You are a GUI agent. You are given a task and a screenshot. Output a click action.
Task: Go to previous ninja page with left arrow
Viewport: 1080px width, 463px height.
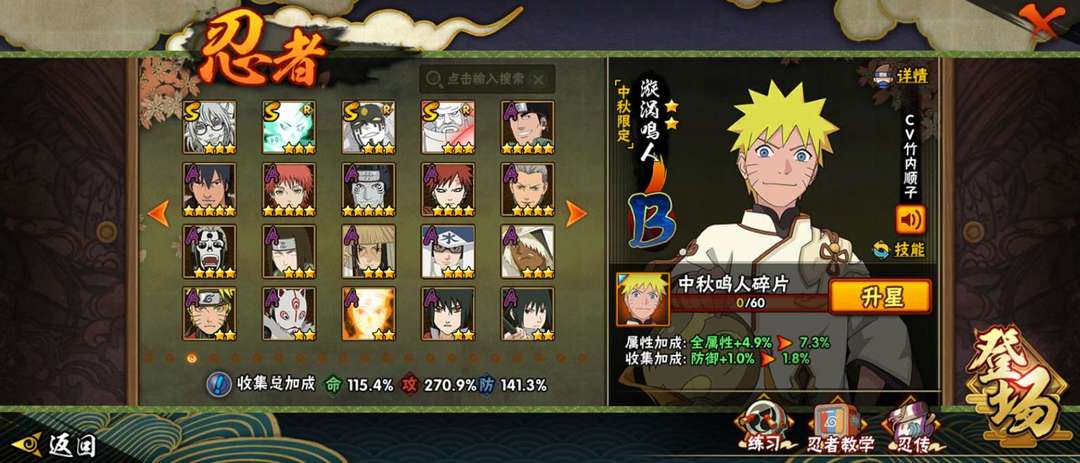point(158,214)
